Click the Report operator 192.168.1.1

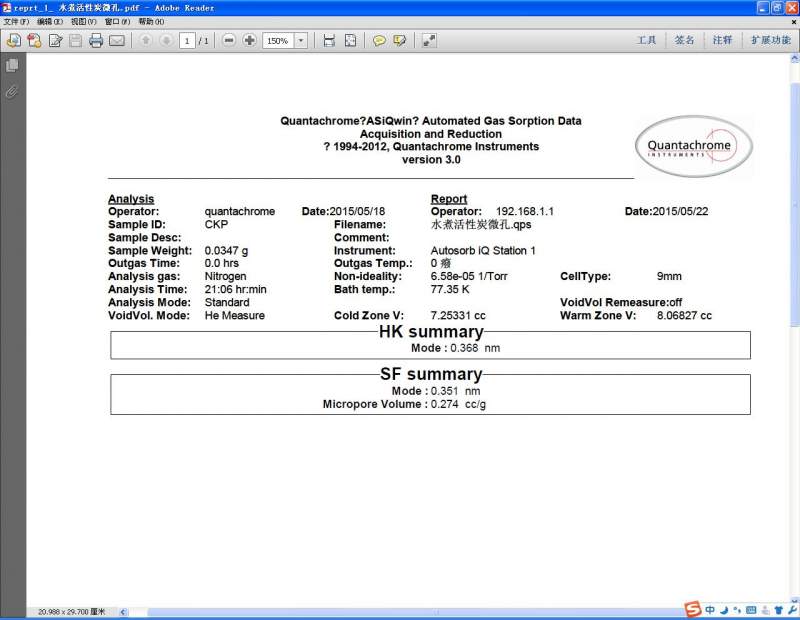[x=524, y=211]
